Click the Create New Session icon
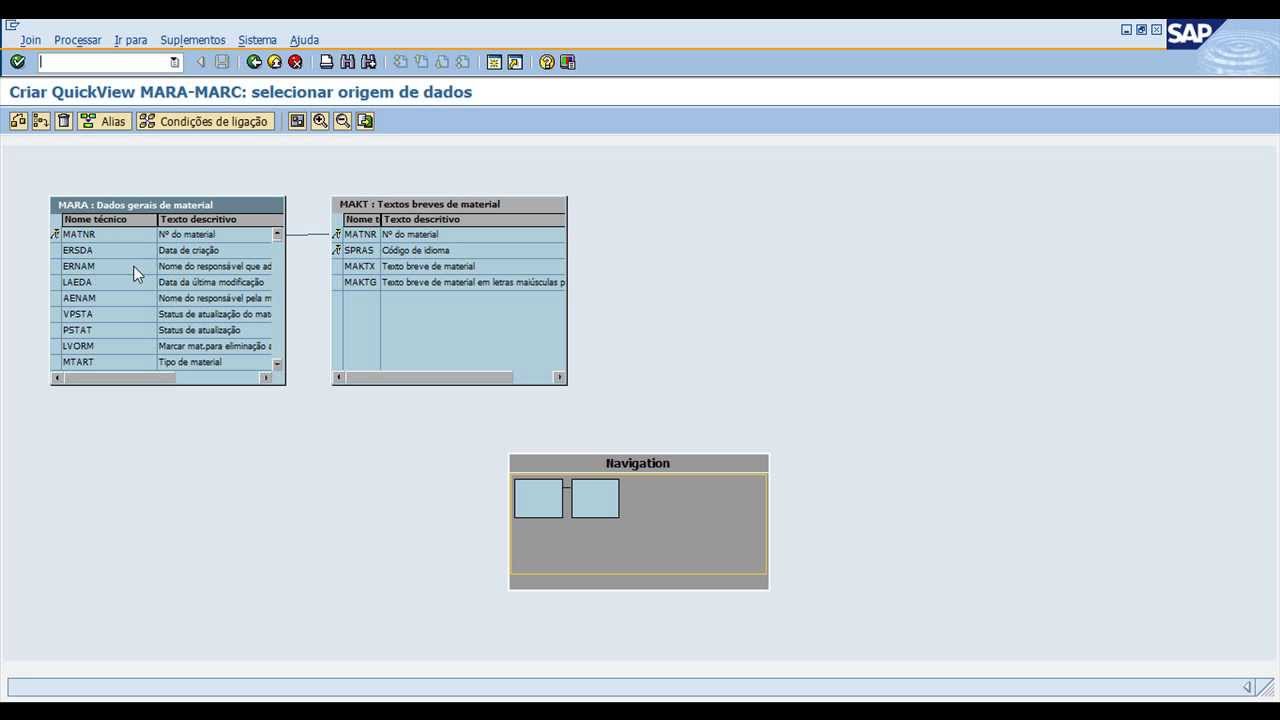Screen dimensions: 1280x720 click(x=494, y=62)
